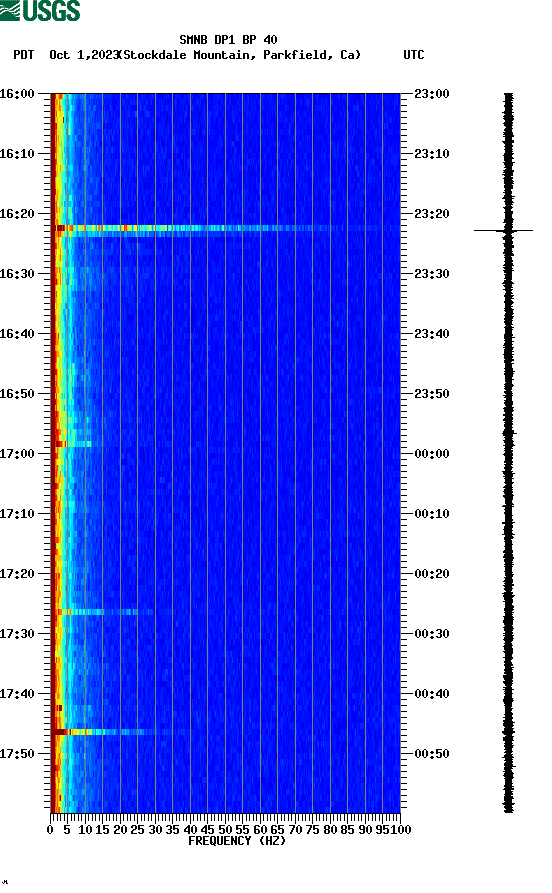
Task: Click the 00:20 UTC time label
Action: (x=432, y=574)
